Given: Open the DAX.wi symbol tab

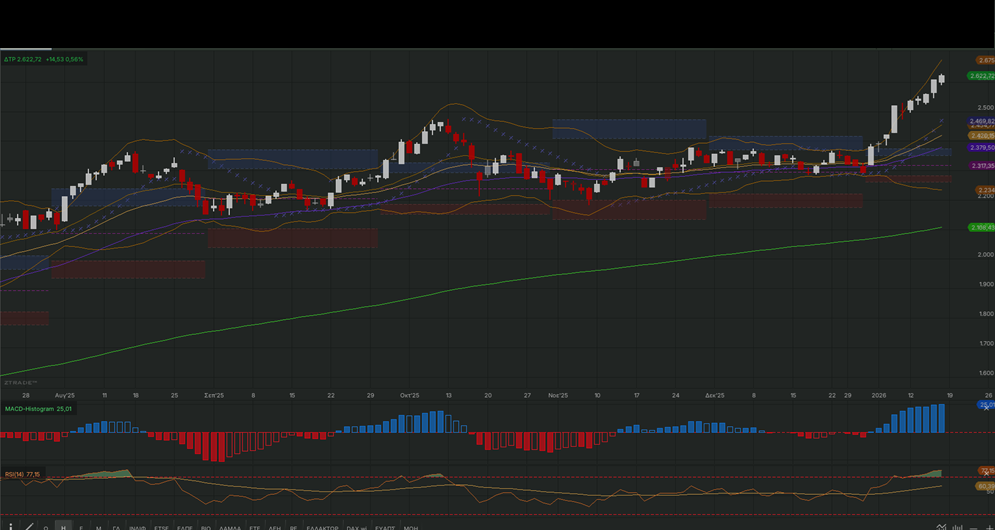Looking at the screenshot, I should (x=357, y=528).
